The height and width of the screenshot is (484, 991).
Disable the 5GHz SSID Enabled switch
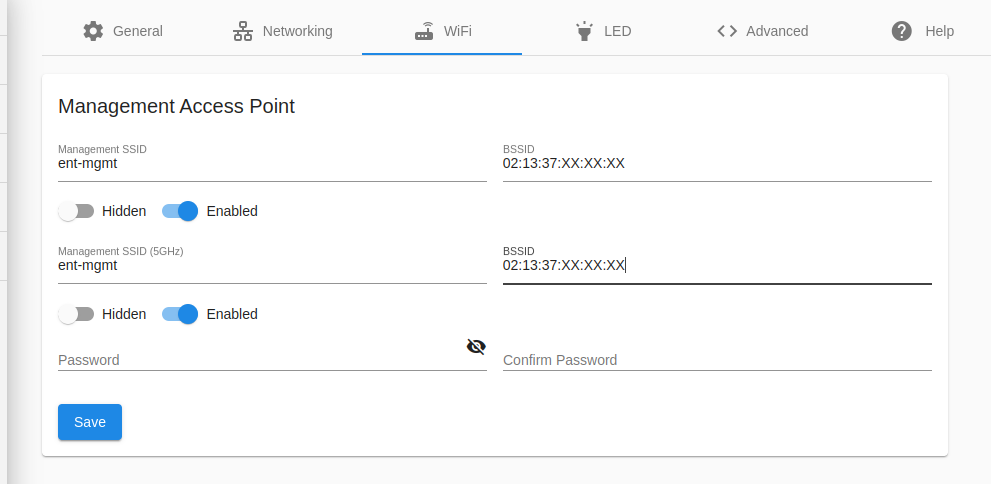click(x=180, y=314)
